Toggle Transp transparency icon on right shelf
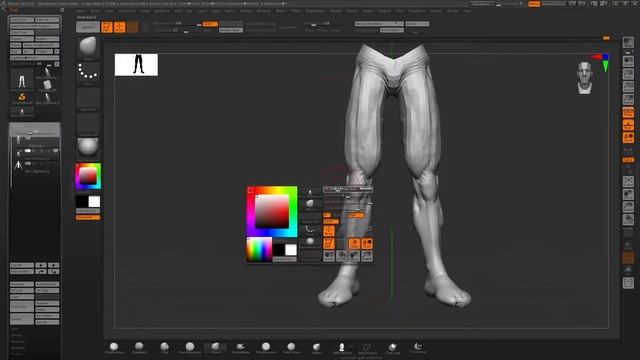The height and width of the screenshot is (360, 640). (x=628, y=245)
